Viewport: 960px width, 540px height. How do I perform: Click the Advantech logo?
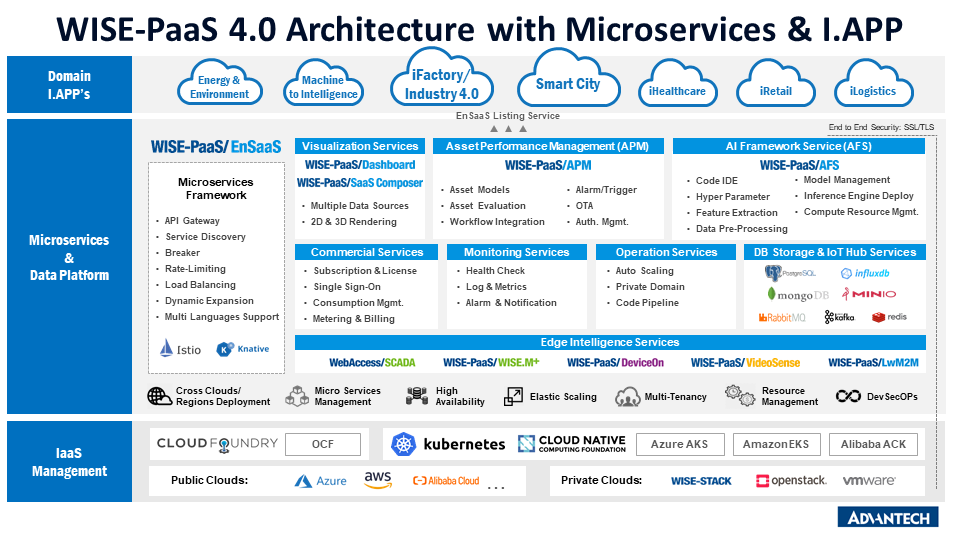point(888,517)
